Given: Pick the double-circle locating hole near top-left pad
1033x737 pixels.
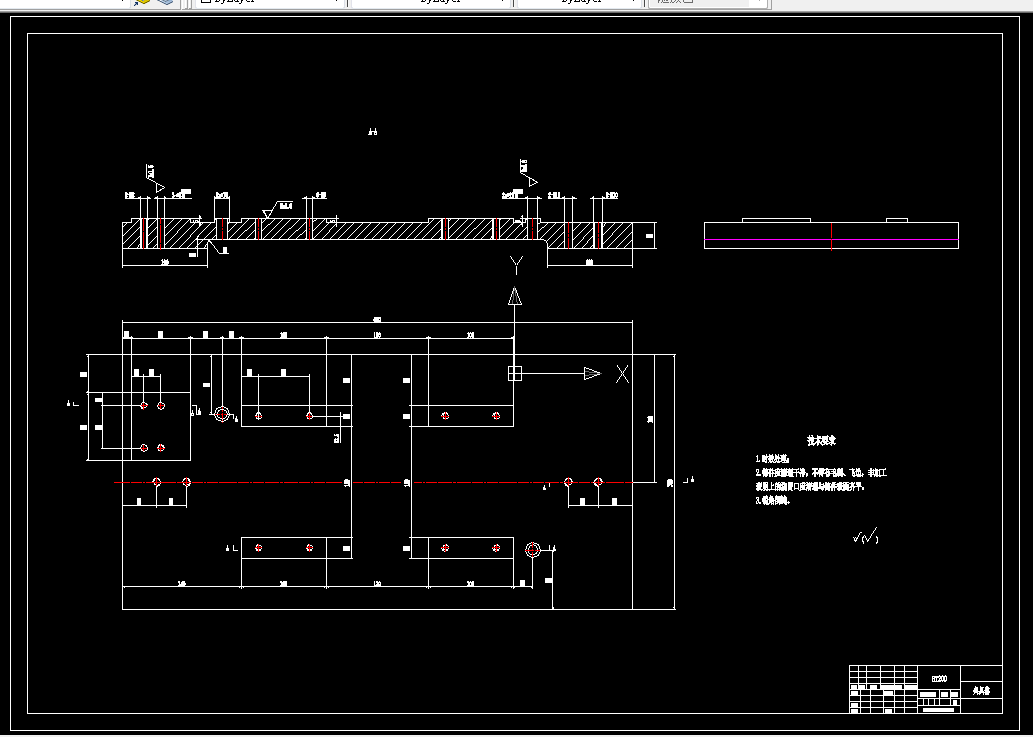Looking at the screenshot, I should click(x=222, y=414).
